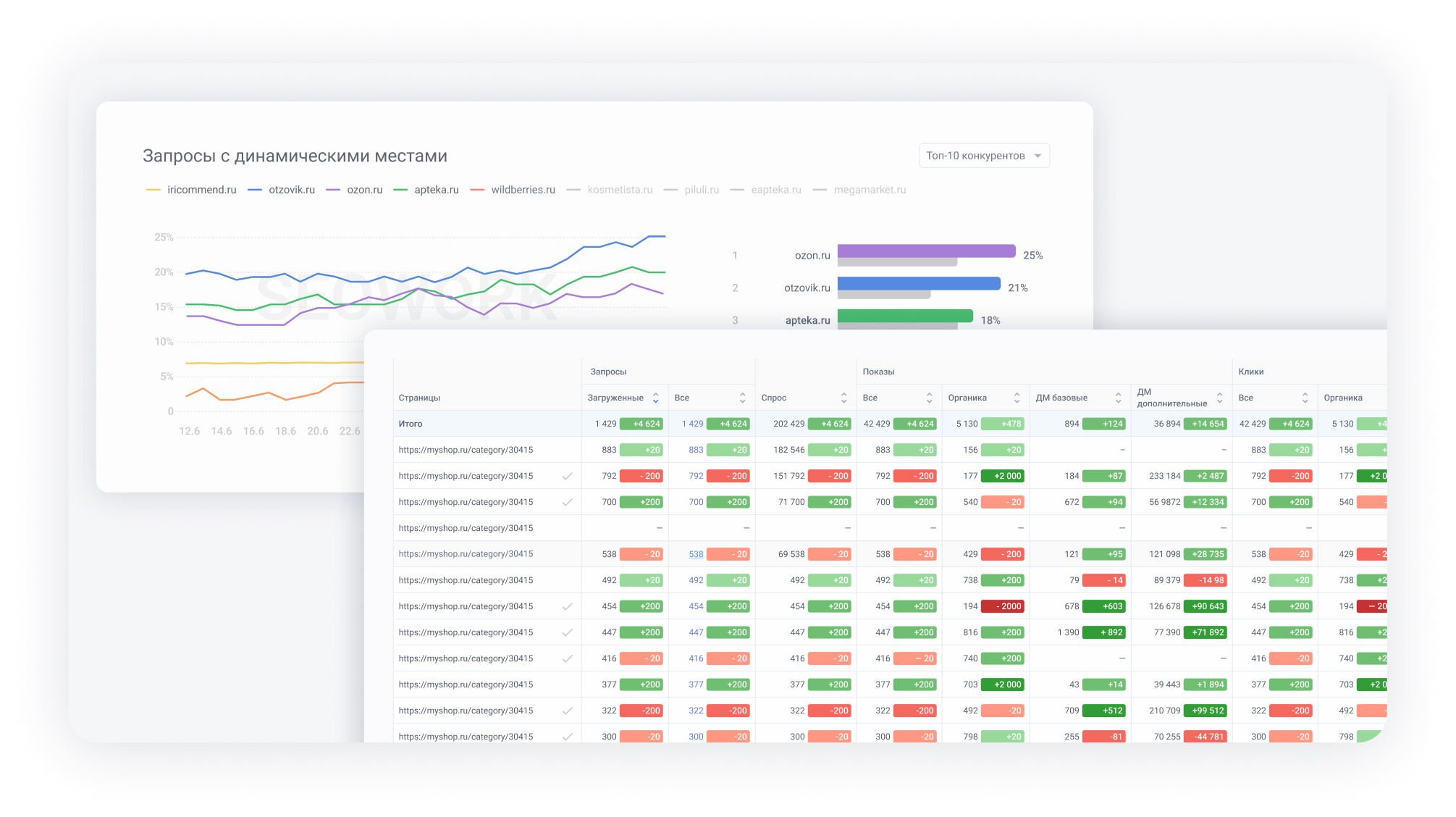Sort the Спрос column
The image size is (1456, 817).
(843, 398)
